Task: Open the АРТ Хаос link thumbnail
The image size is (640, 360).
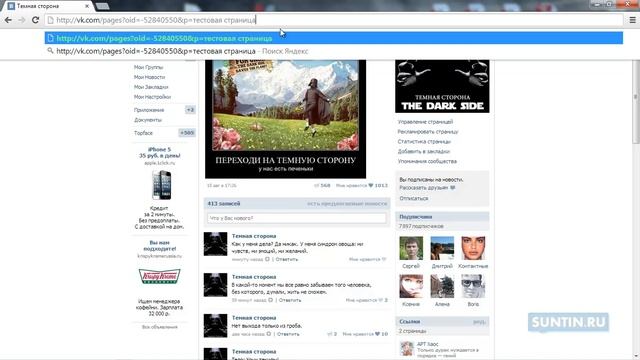Action: click(x=407, y=349)
